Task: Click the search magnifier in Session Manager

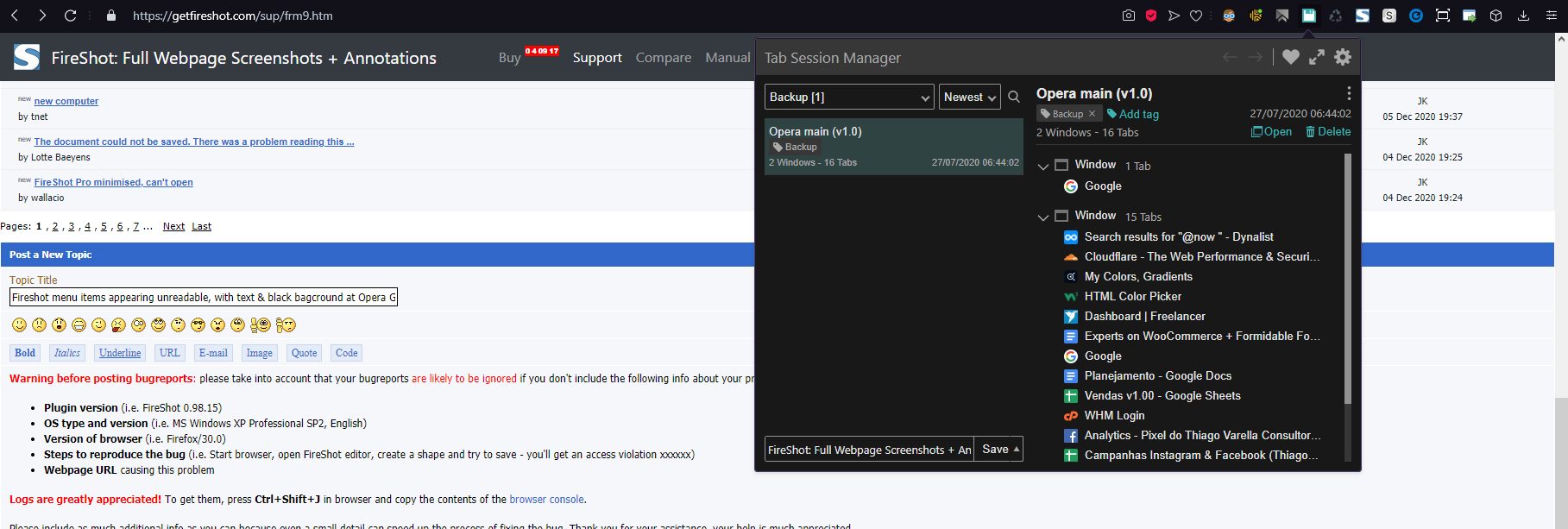Action: 1014,97
